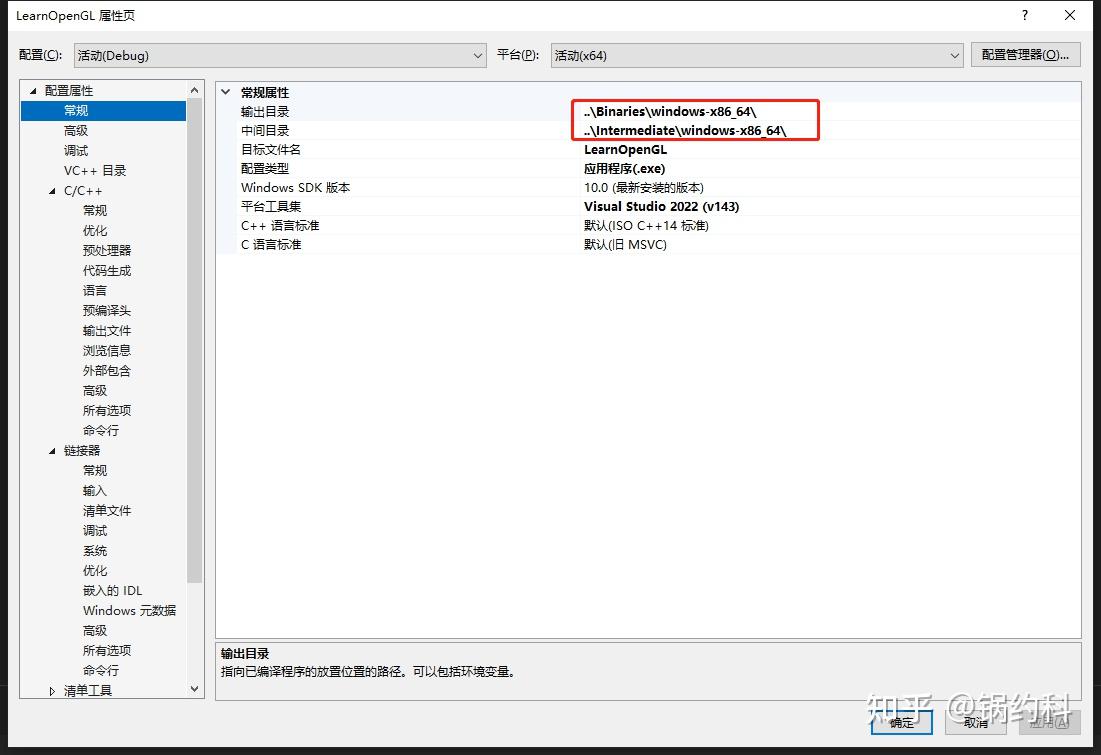
Task: Collapse the 链接器 tree node arrow
Action: pos(52,451)
